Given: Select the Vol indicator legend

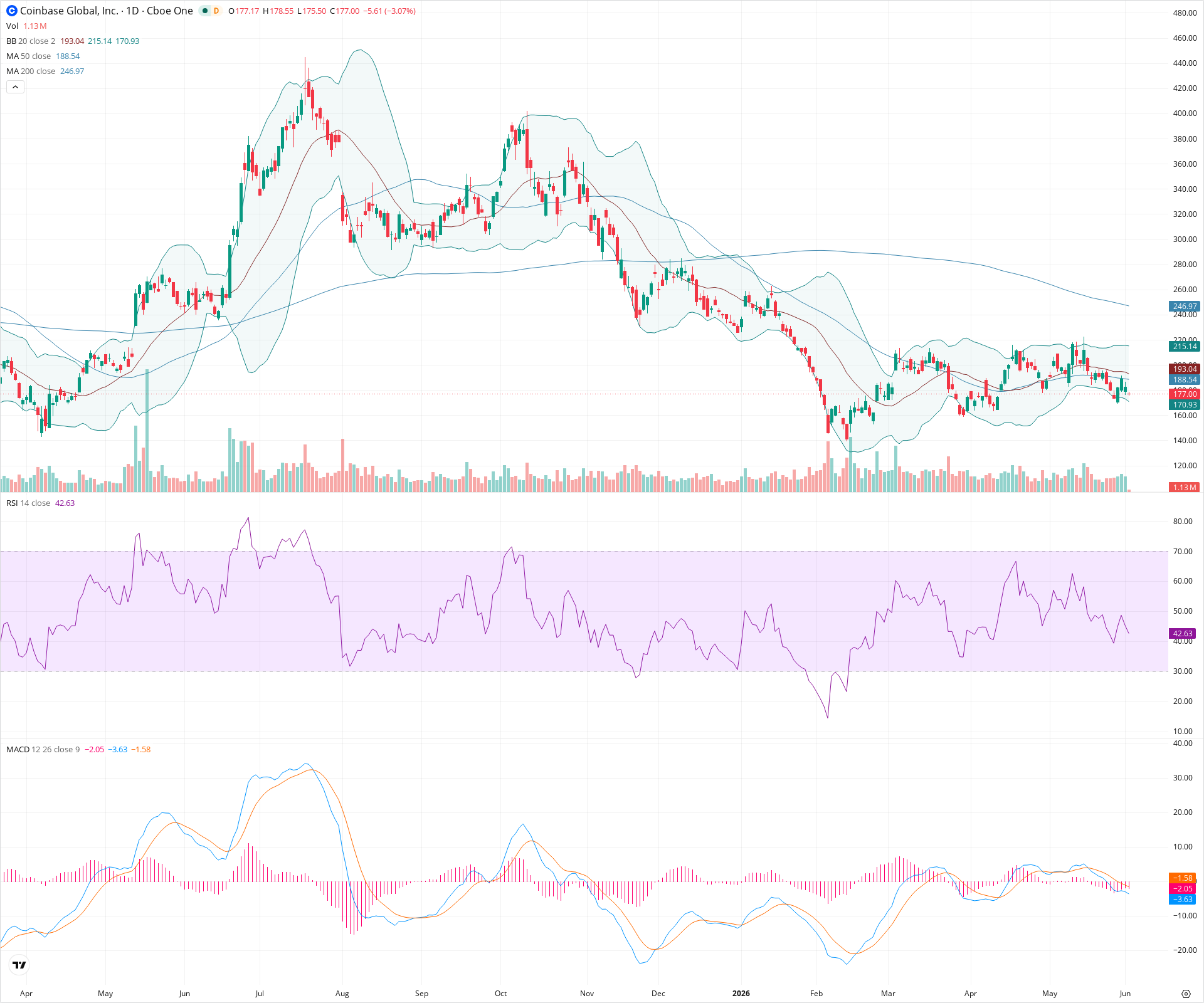Looking at the screenshot, I should pyautogui.click(x=12, y=26).
